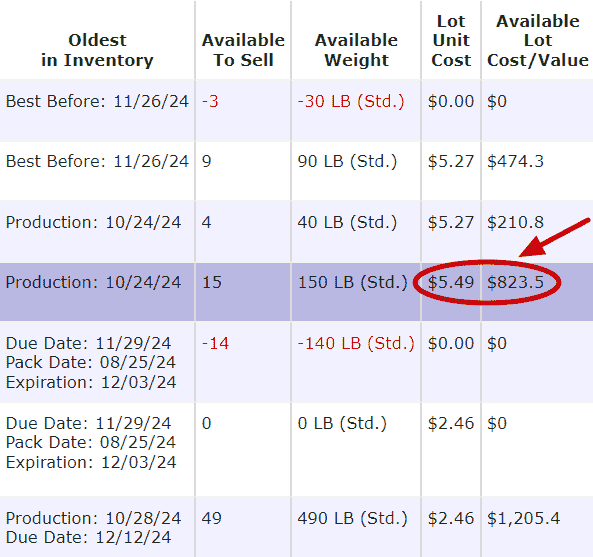Select the Lot Unit Cost header
This screenshot has width=593, height=557.
tap(451, 41)
